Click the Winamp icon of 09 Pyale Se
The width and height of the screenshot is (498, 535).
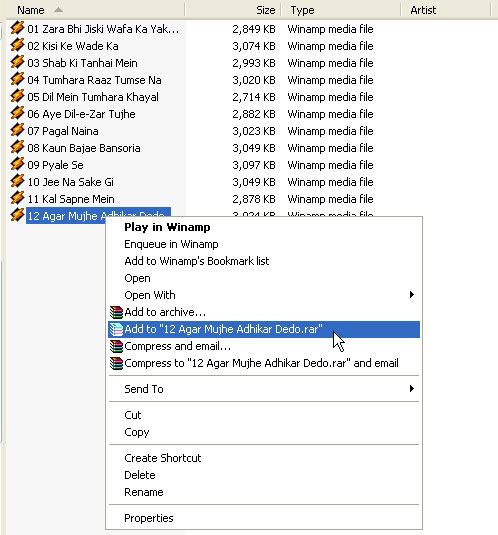pyautogui.click(x=17, y=164)
